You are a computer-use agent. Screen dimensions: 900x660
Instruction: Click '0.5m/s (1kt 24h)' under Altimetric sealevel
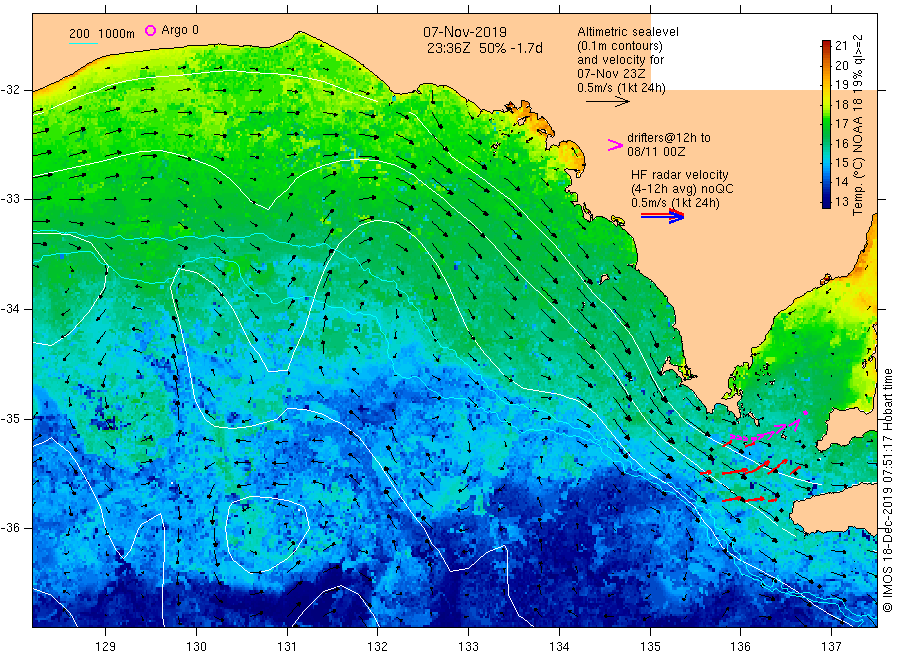622,88
